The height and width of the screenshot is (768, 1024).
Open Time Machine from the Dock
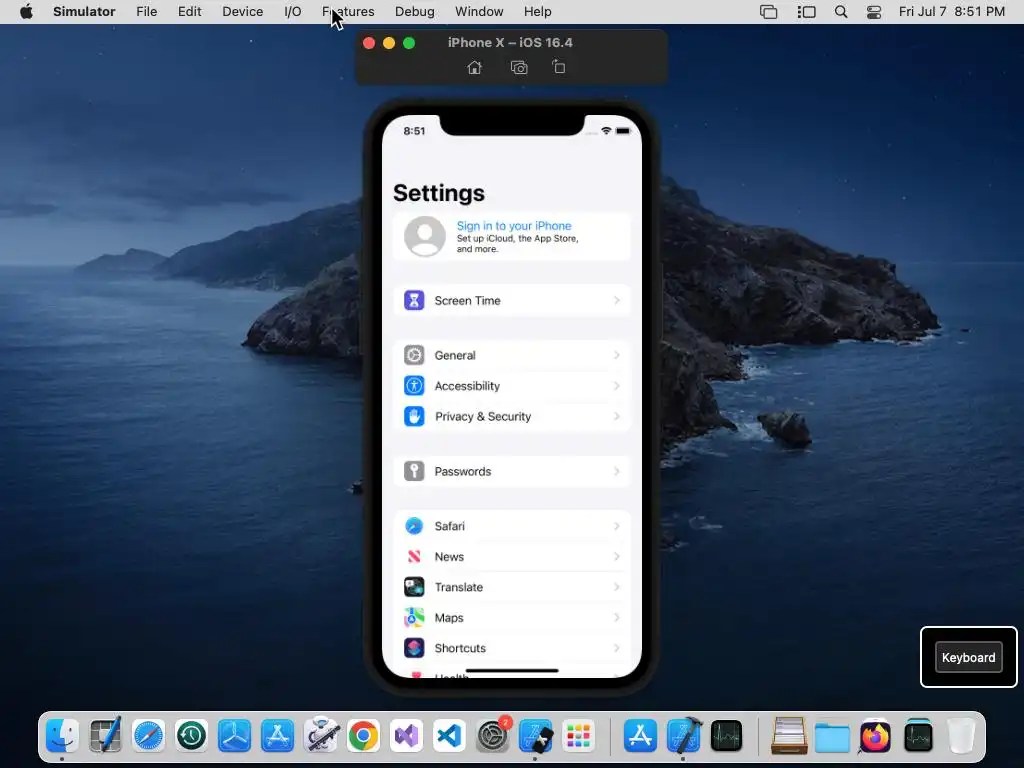(191, 736)
